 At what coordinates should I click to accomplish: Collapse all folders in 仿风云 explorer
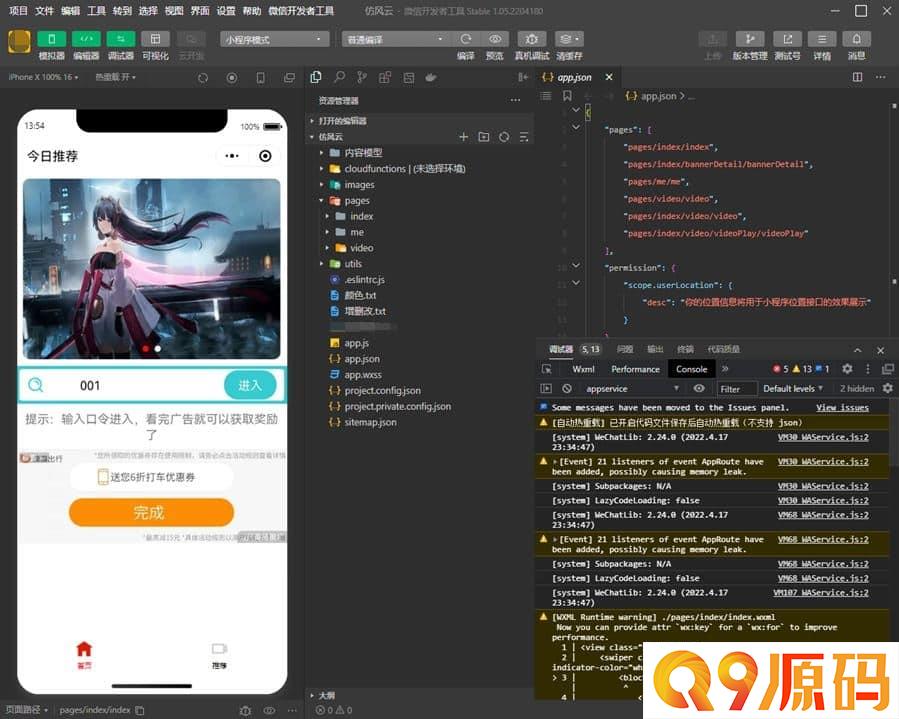tap(523, 137)
